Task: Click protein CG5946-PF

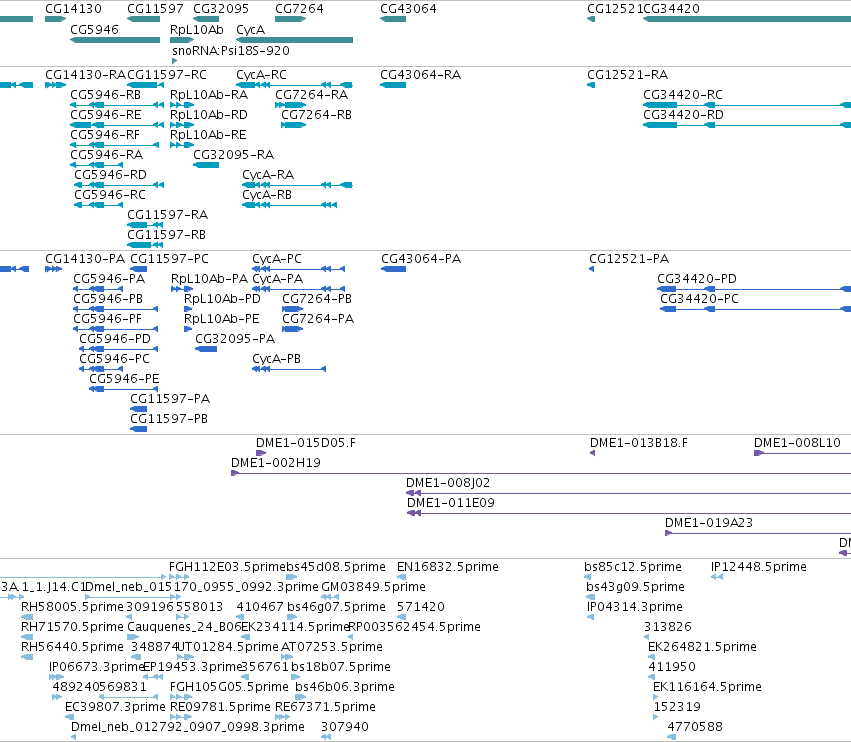Action: coord(107,319)
